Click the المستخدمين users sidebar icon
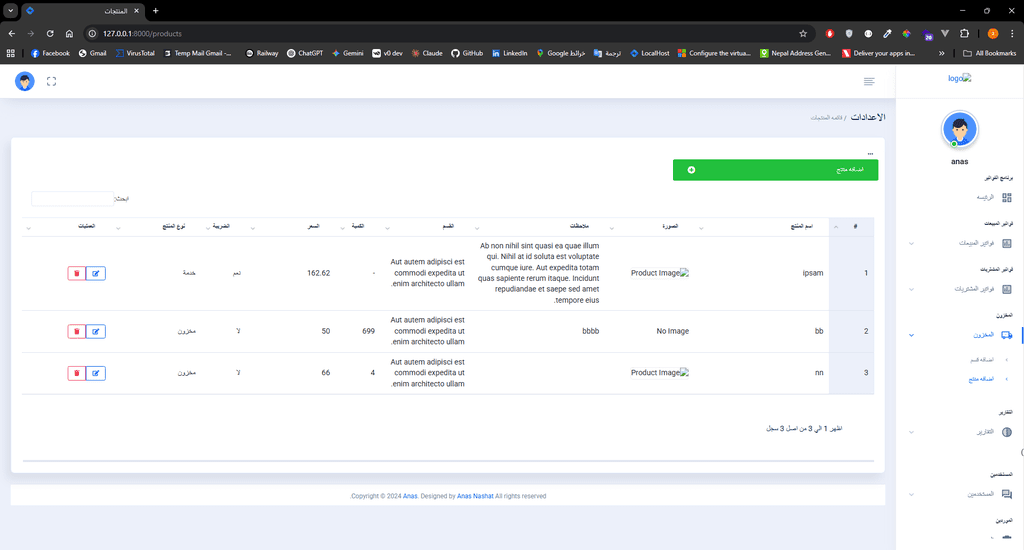The width and height of the screenshot is (1024, 550). pos(1006,494)
